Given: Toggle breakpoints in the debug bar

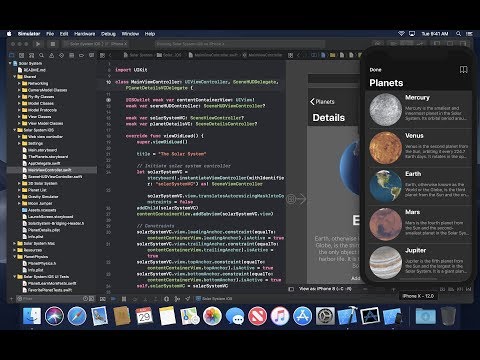Looking at the screenshot, I should click(x=113, y=299).
